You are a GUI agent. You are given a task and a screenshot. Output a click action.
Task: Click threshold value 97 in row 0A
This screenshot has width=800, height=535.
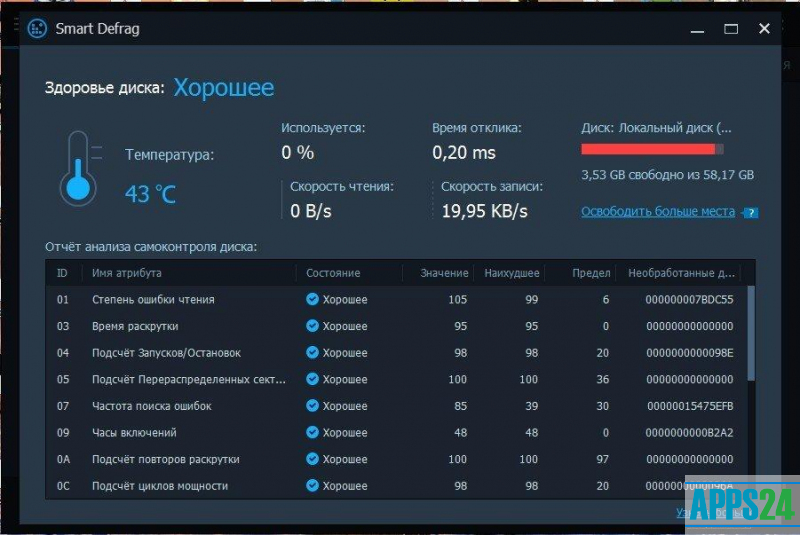603,459
